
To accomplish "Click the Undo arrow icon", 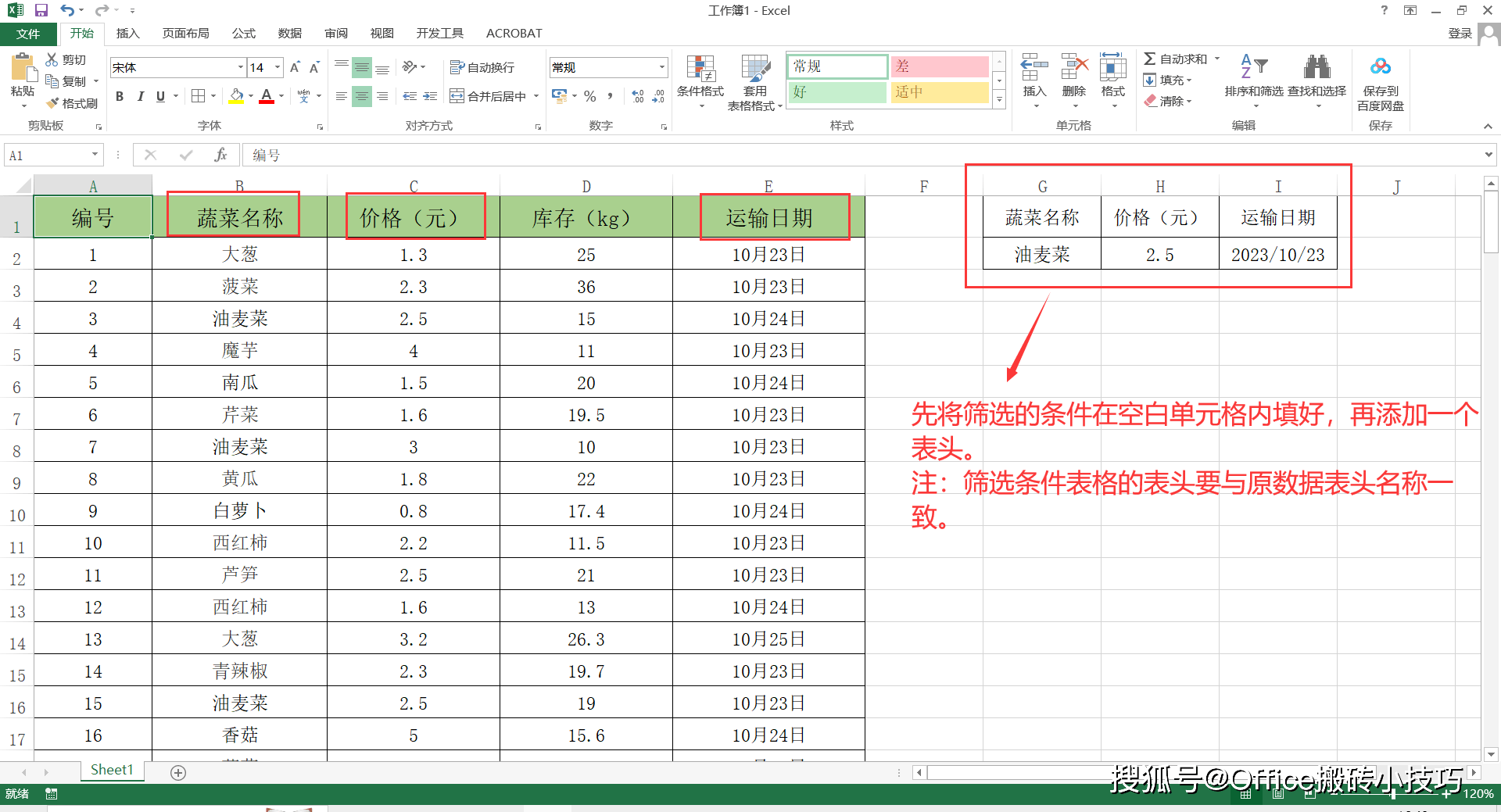I will coord(67,10).
